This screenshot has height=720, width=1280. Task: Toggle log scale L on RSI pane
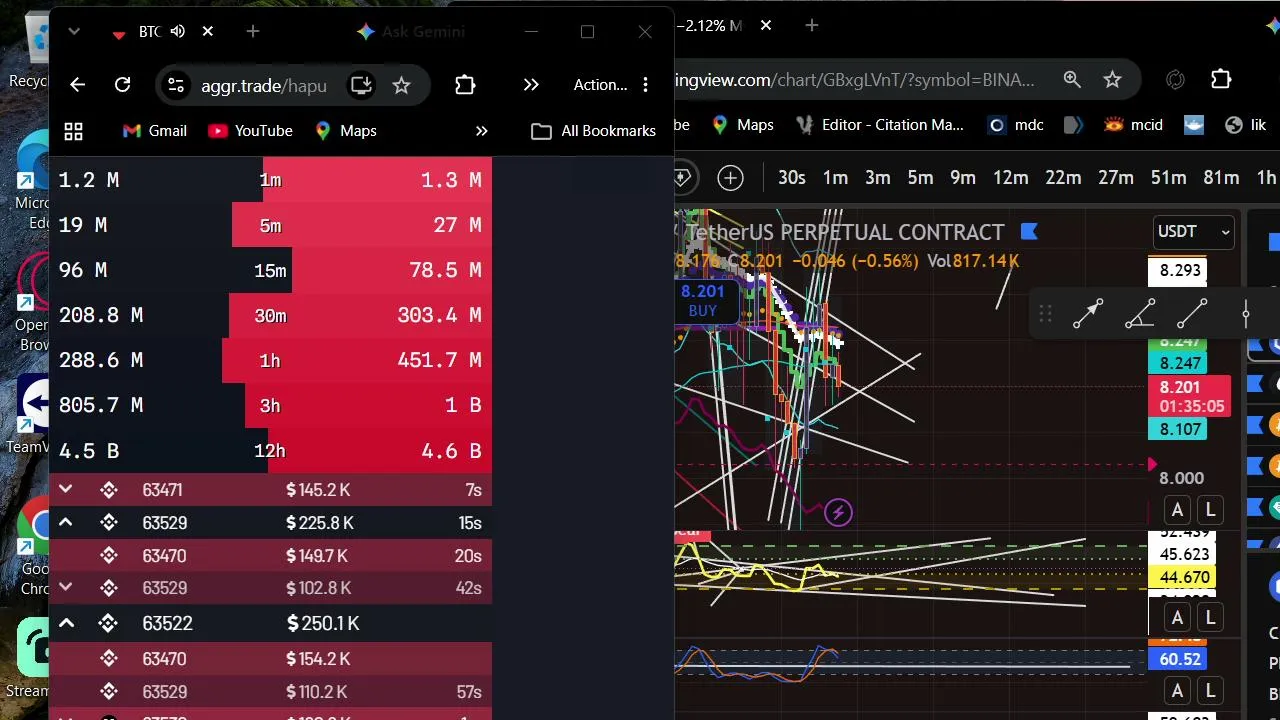click(x=1210, y=617)
